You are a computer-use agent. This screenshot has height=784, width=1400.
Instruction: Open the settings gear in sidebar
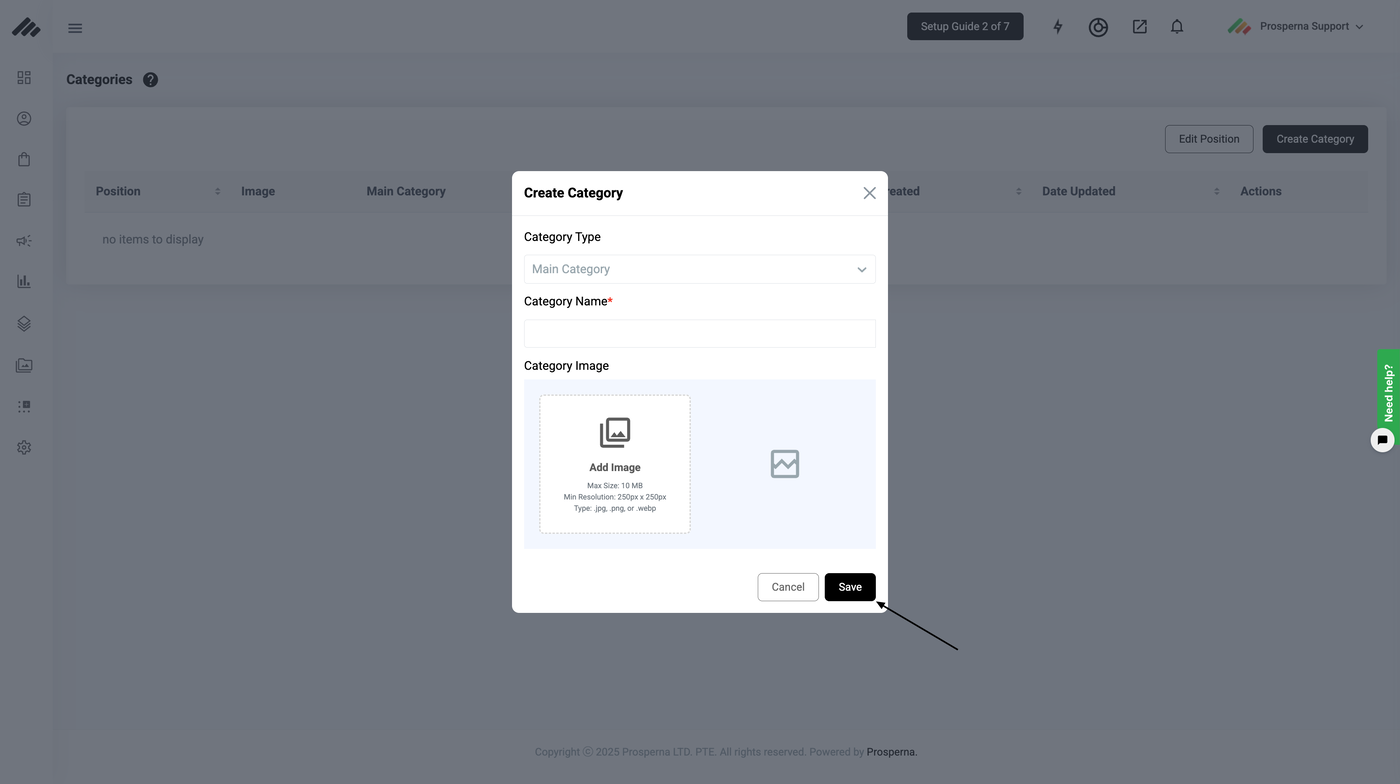coord(24,448)
